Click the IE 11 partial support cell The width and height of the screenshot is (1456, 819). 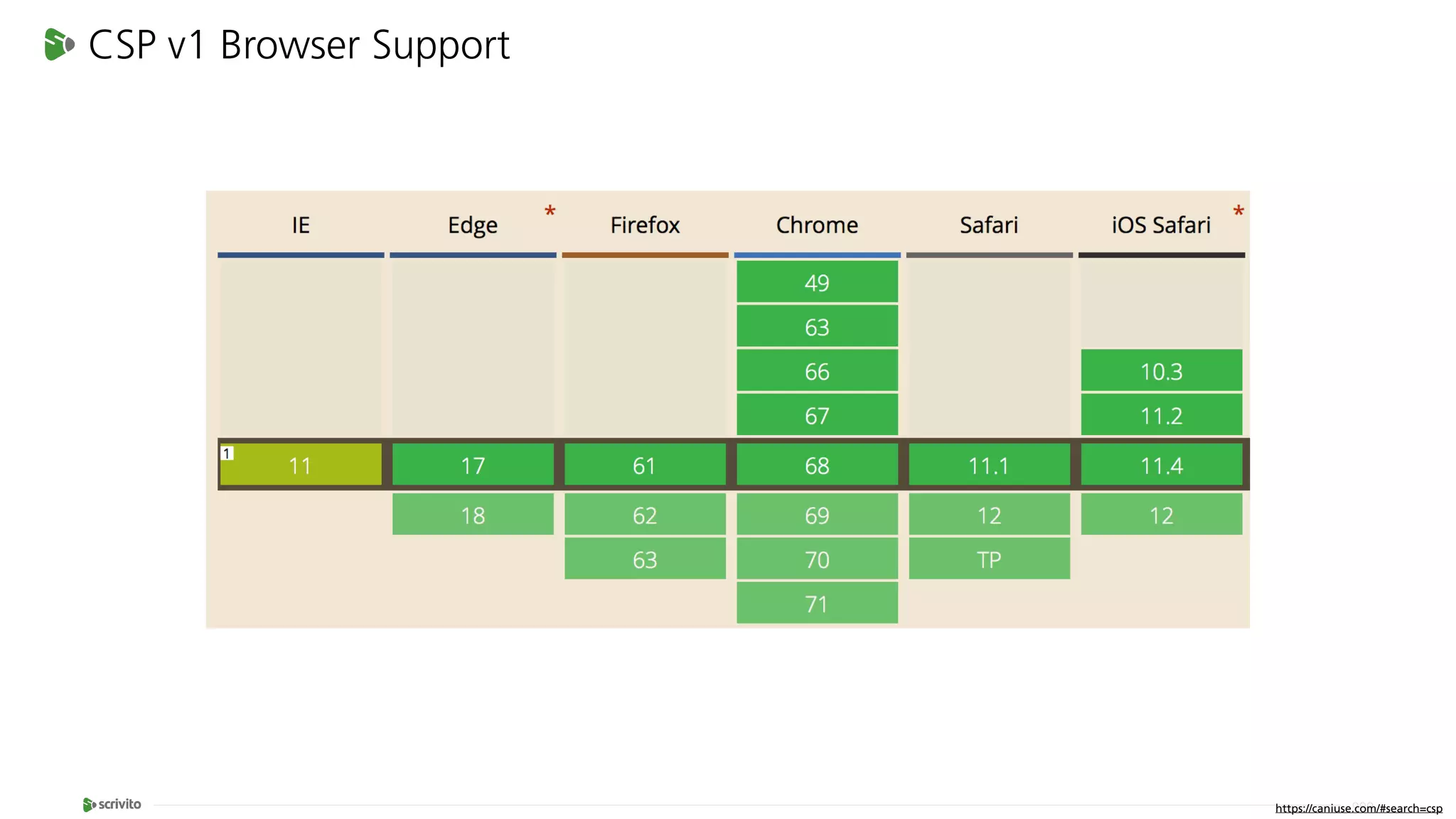click(301, 466)
